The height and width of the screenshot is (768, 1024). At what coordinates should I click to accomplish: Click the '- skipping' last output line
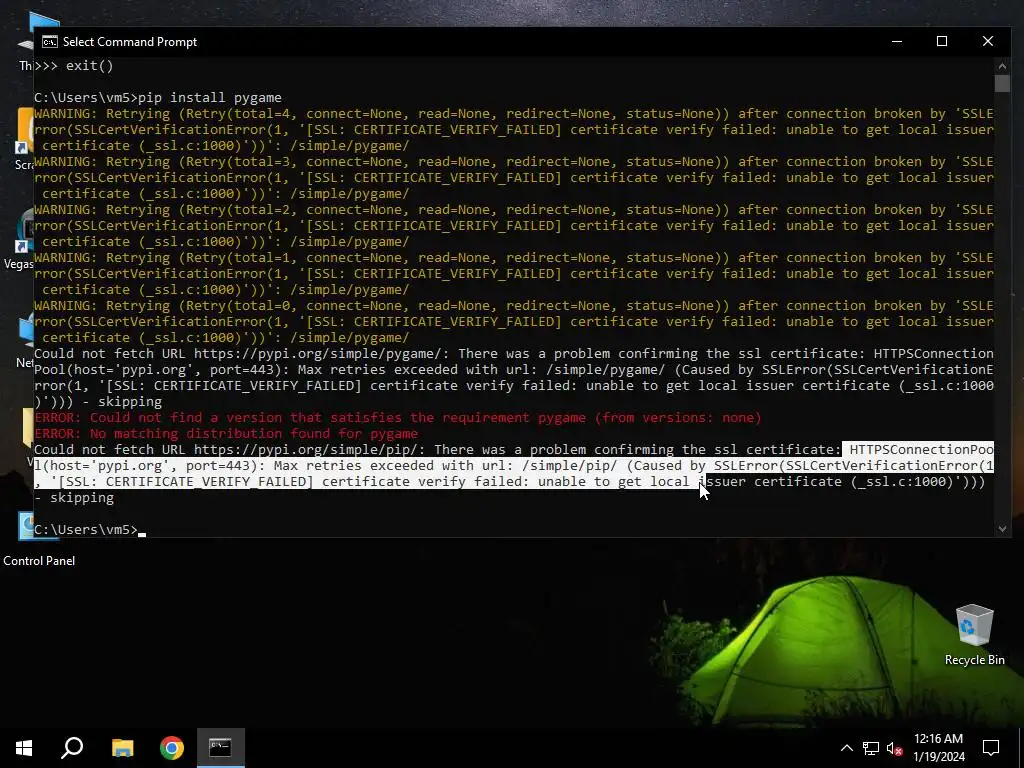pyautogui.click(x=74, y=498)
